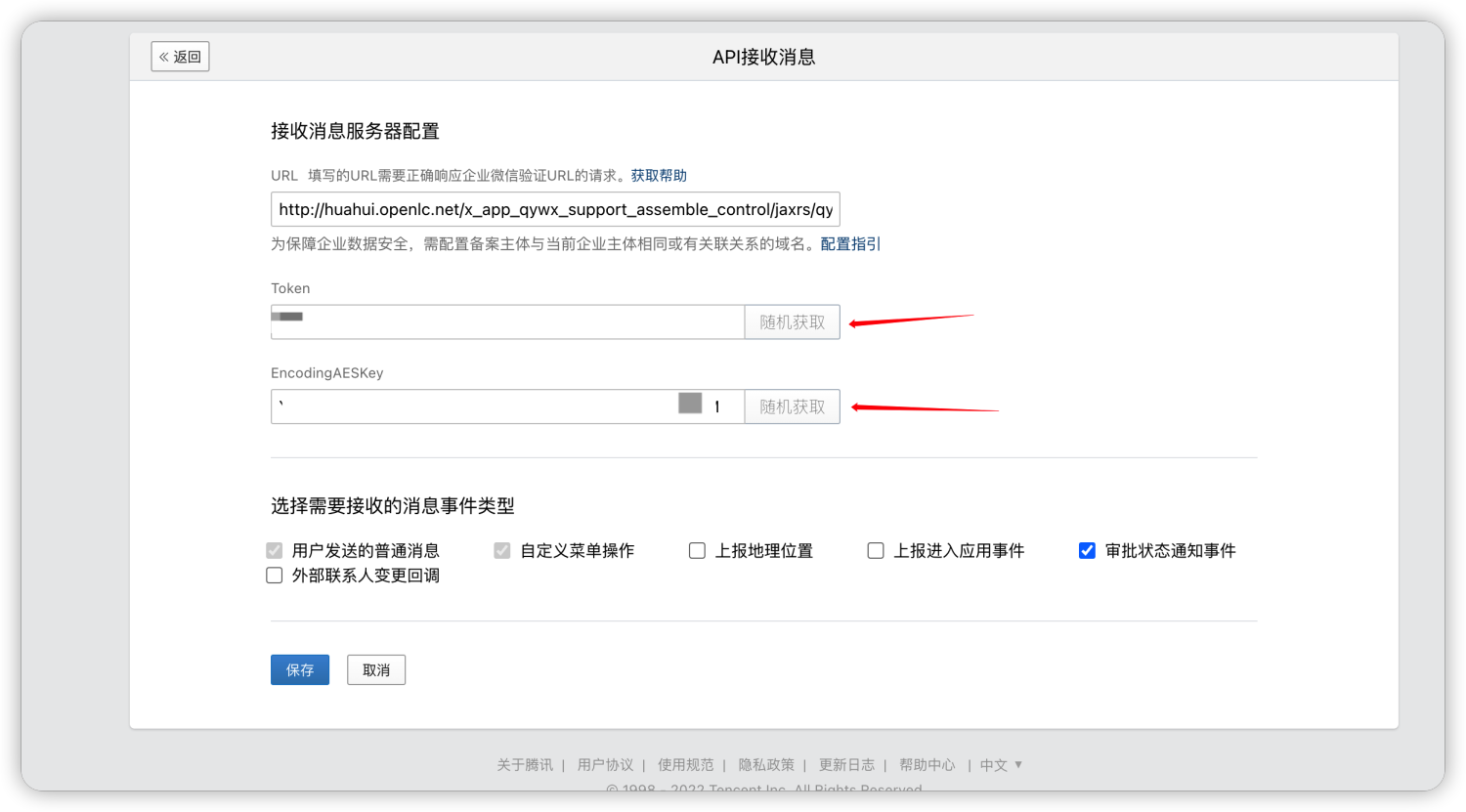
Task: Open the 获取帮助 link
Action: click(659, 176)
